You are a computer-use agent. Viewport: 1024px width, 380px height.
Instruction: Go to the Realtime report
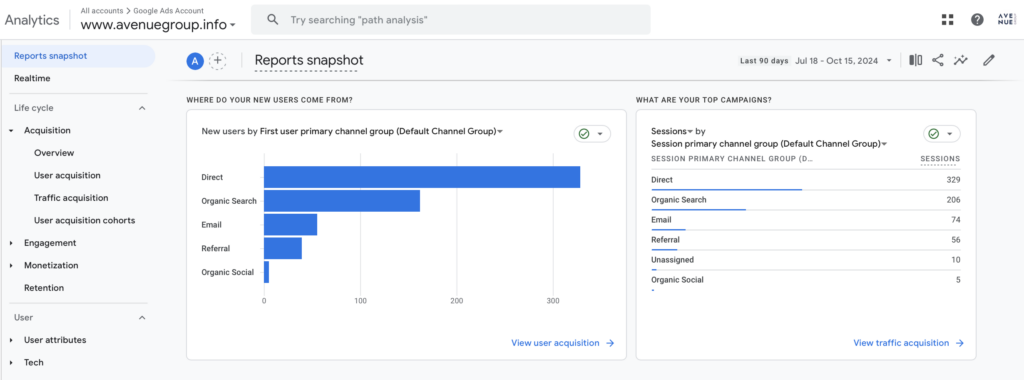click(x=32, y=78)
